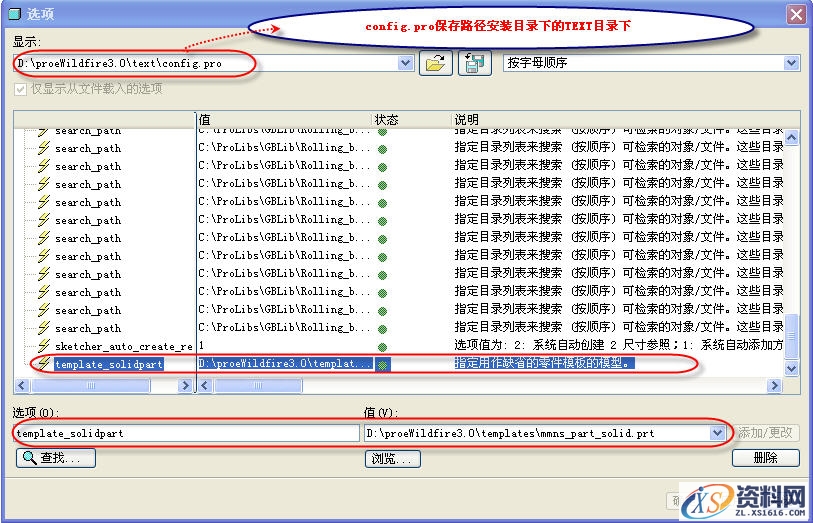Save configuration copy with the disk icon

click(474, 63)
